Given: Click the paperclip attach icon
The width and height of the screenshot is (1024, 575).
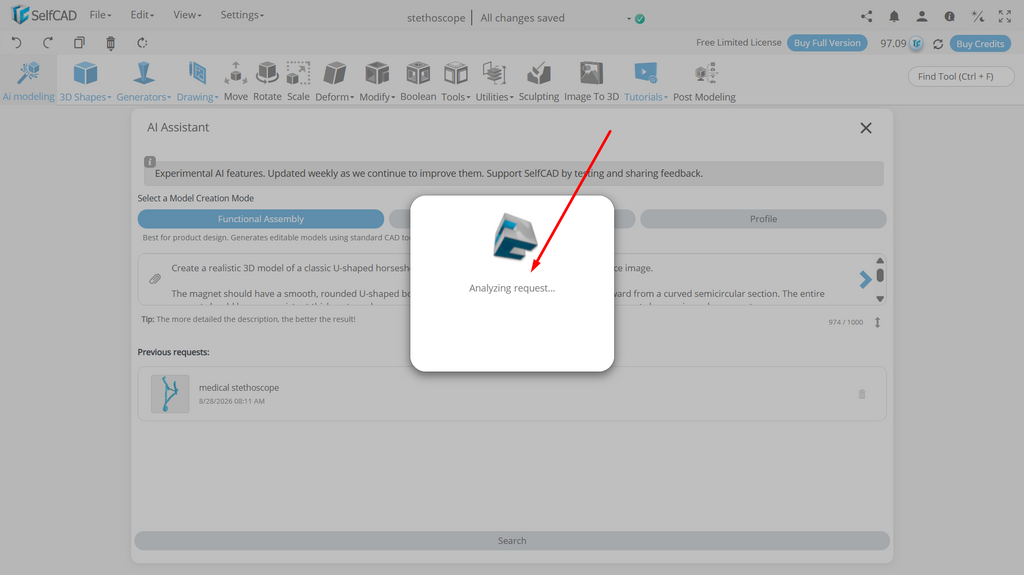Looking at the screenshot, I should click(x=155, y=279).
